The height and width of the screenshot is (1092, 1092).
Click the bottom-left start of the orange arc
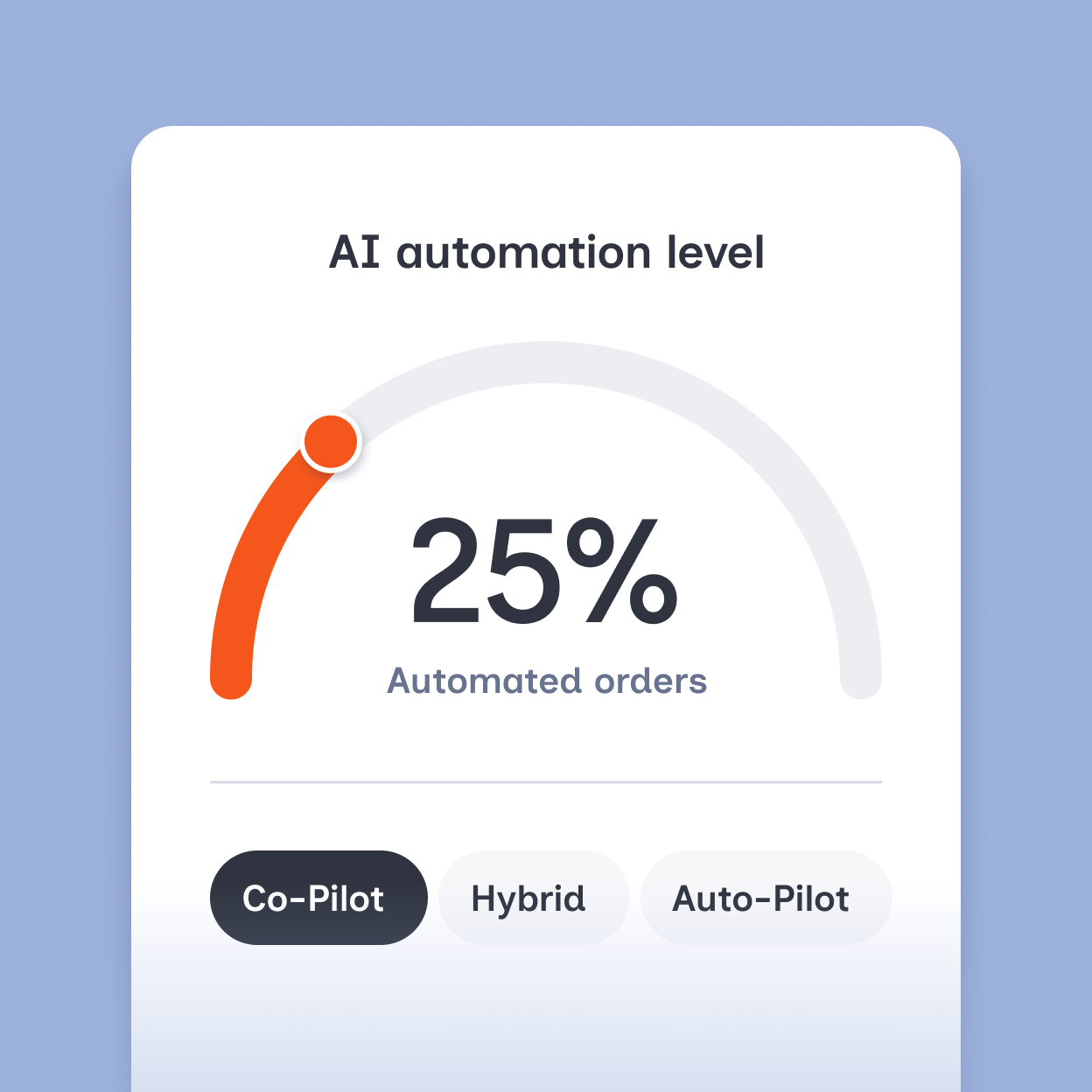tap(231, 679)
